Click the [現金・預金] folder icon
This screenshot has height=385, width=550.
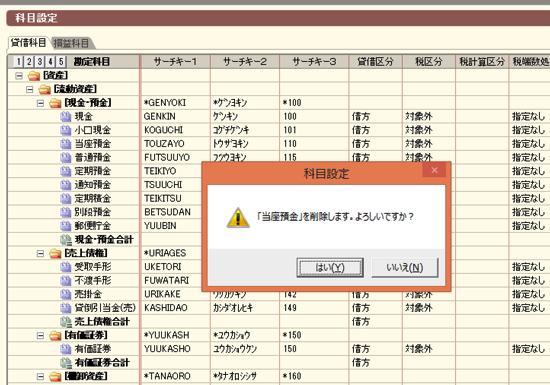click(55, 103)
